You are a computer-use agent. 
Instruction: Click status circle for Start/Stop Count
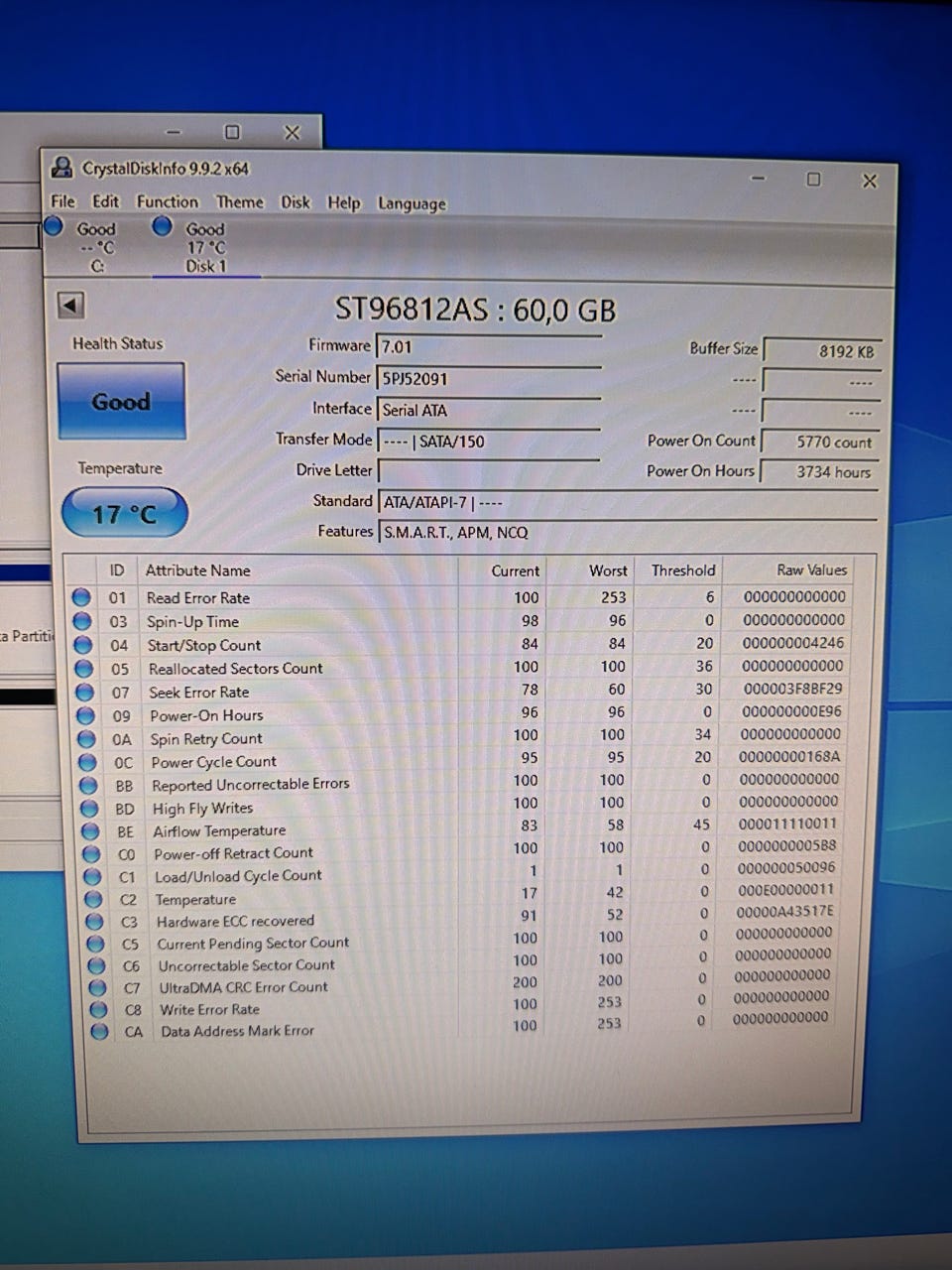83,645
